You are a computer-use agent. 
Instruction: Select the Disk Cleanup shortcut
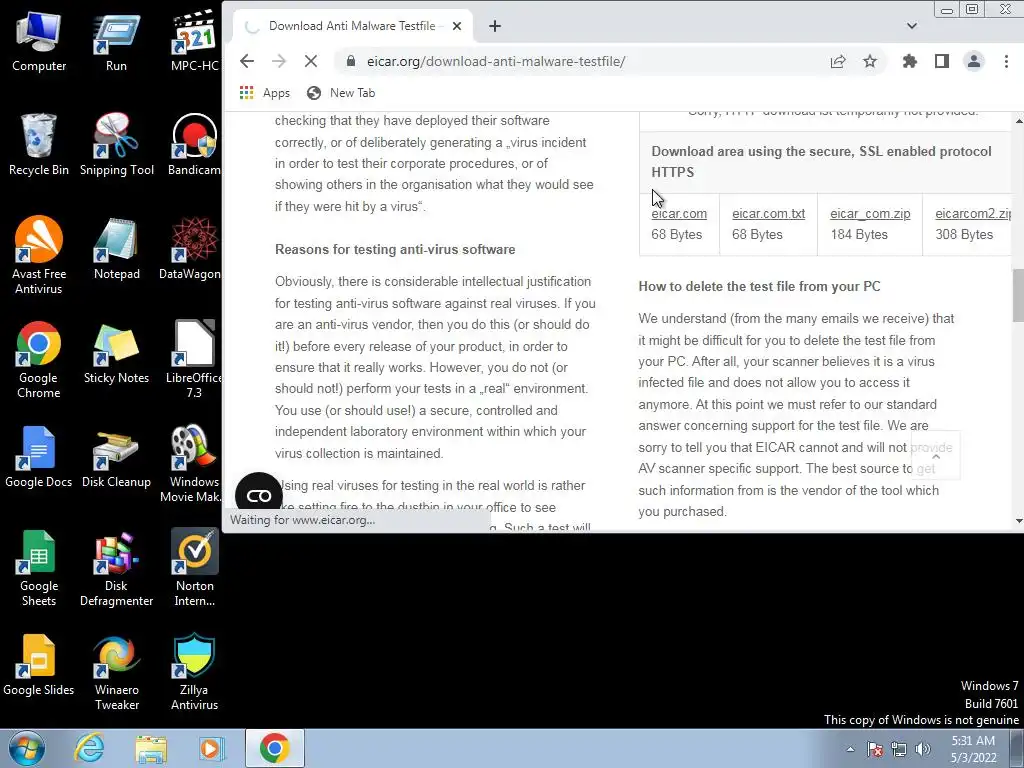[x=116, y=456]
